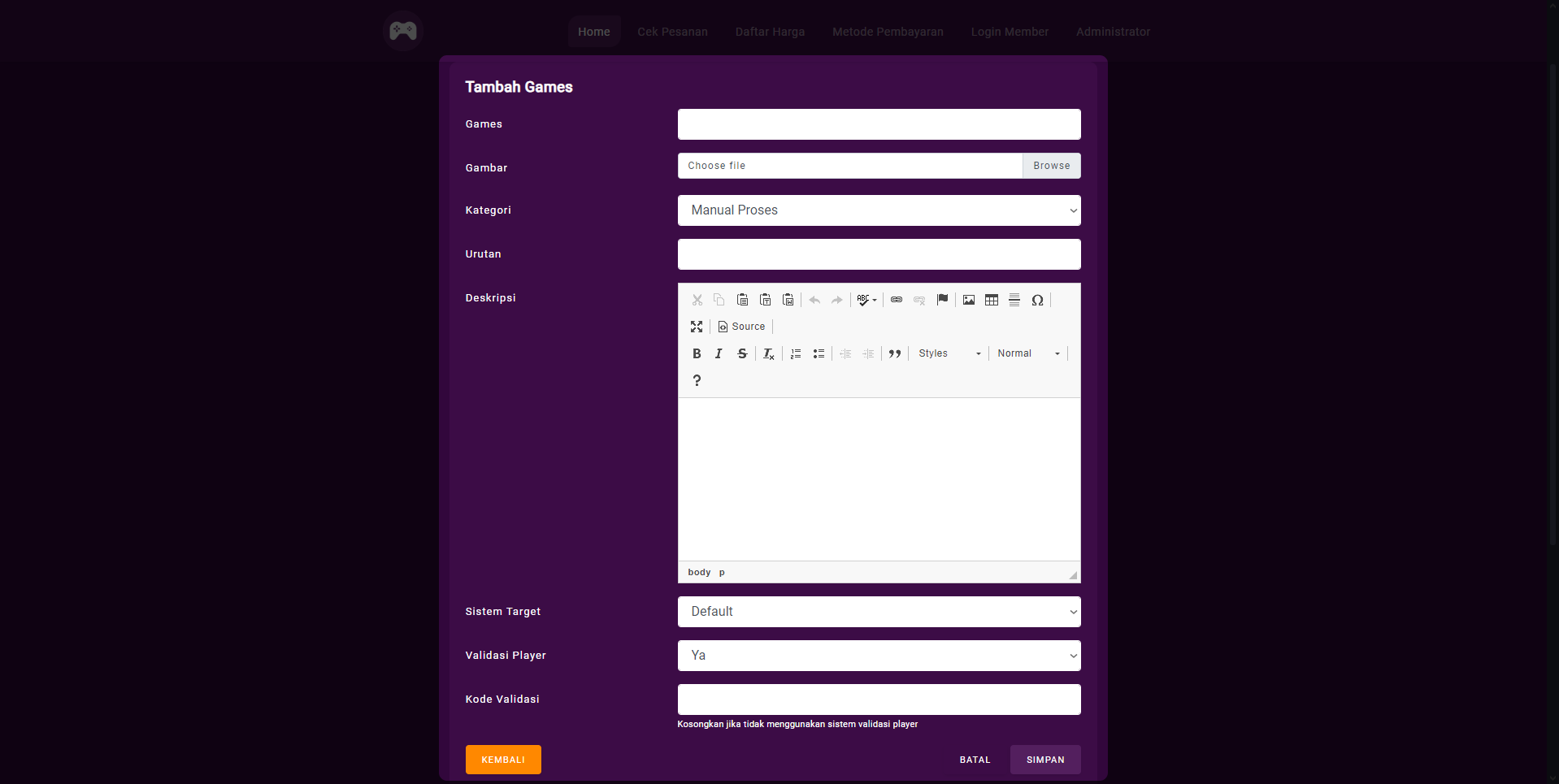The height and width of the screenshot is (784, 1559).
Task: Select the body element path
Action: pyautogui.click(x=699, y=572)
